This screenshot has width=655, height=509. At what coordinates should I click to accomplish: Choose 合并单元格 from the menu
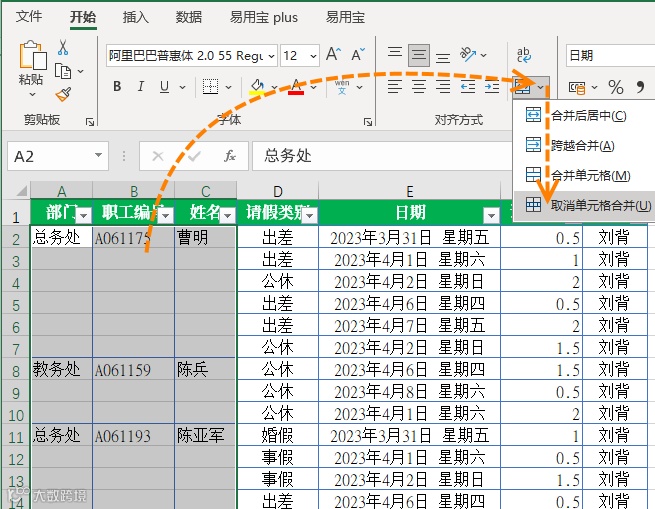pos(585,176)
